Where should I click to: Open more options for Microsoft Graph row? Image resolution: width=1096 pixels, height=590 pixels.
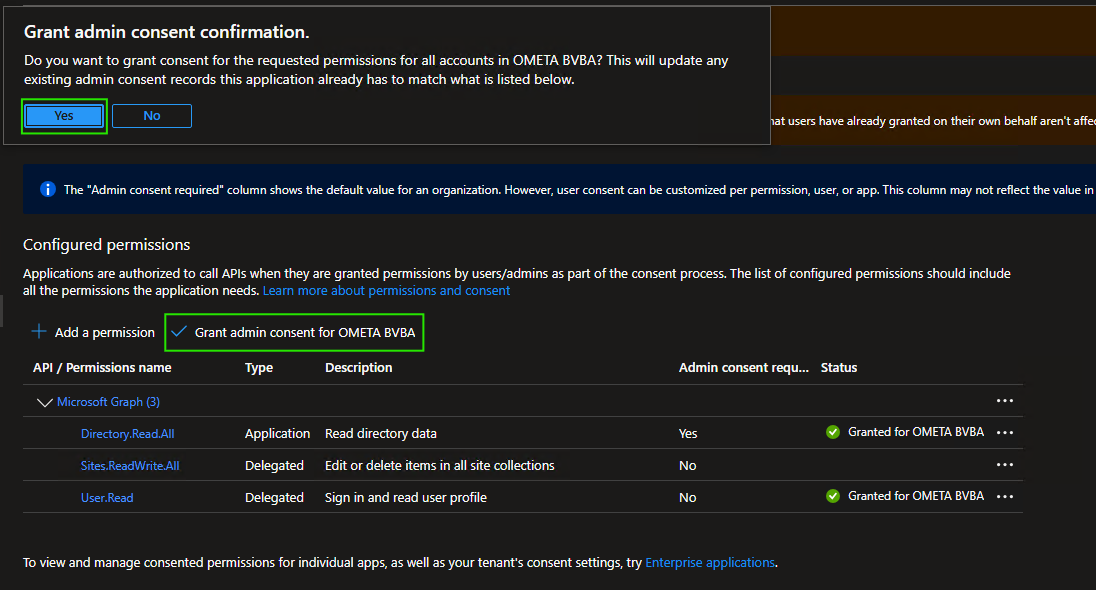pos(1004,401)
